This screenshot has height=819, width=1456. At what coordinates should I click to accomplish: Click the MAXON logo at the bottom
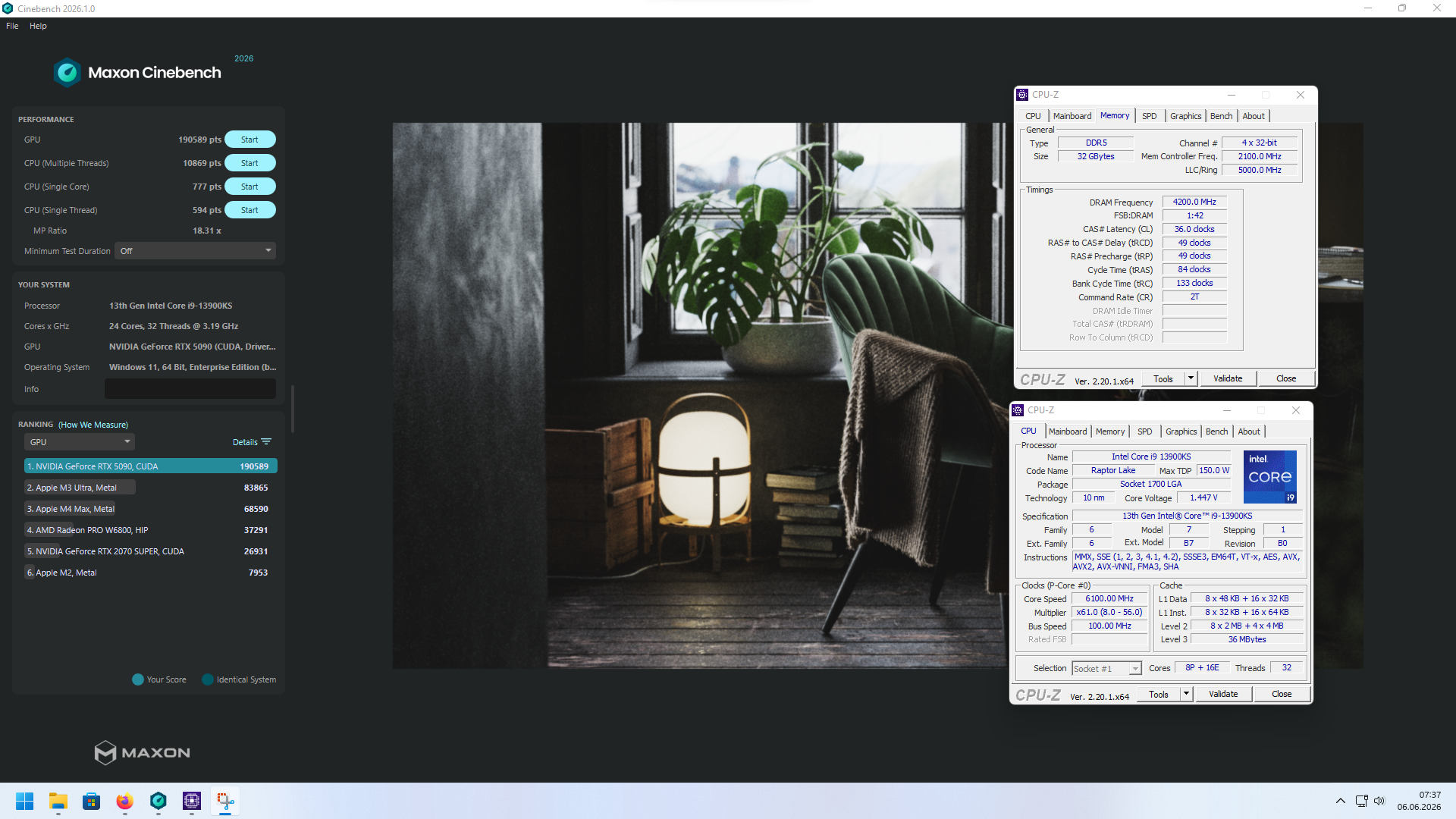click(x=142, y=752)
